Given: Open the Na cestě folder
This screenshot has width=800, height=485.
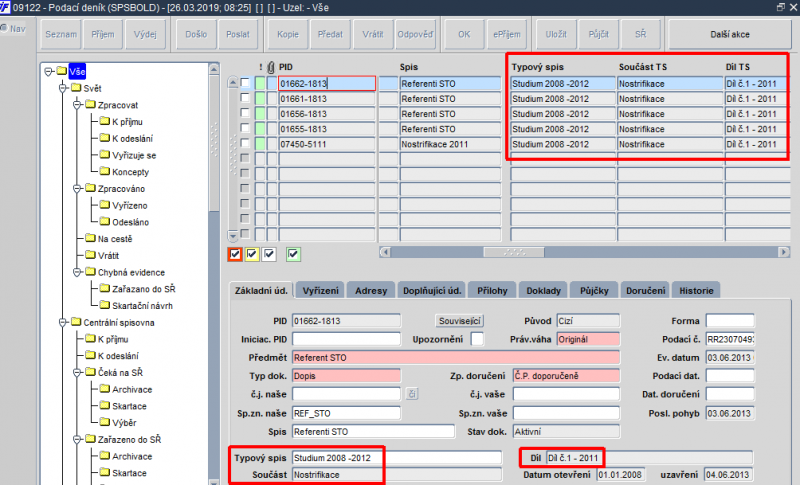Looking at the screenshot, I should pyautogui.click(x=115, y=239).
